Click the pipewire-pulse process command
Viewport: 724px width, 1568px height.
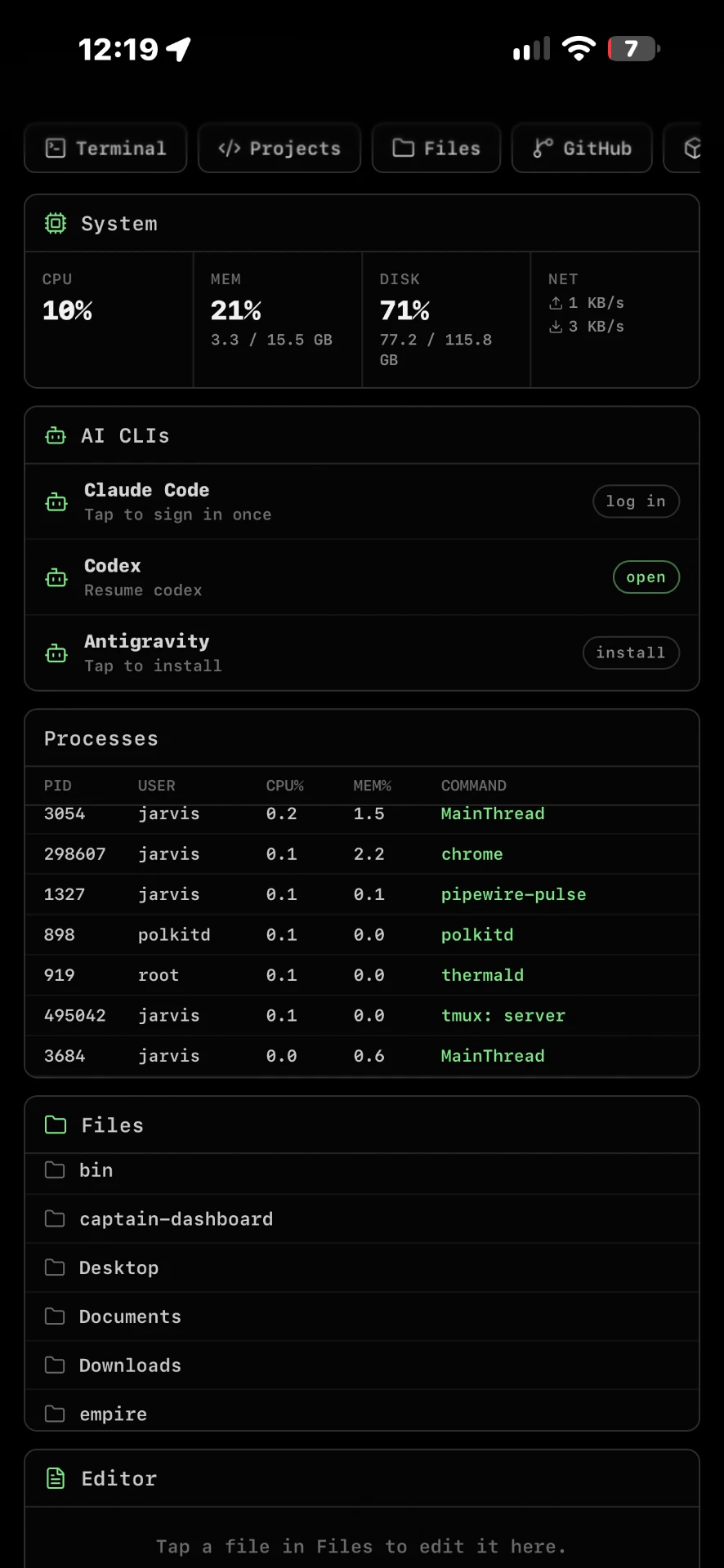tap(514, 894)
